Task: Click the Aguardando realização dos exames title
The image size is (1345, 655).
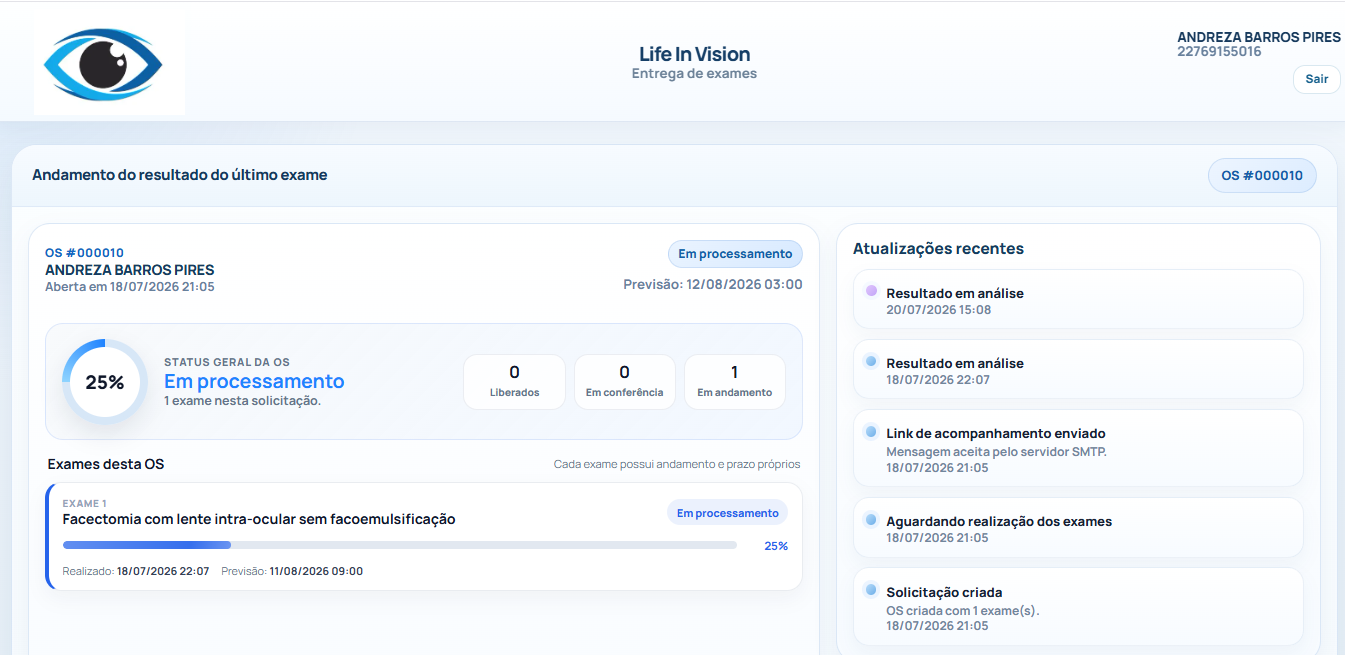Action: (x=999, y=521)
